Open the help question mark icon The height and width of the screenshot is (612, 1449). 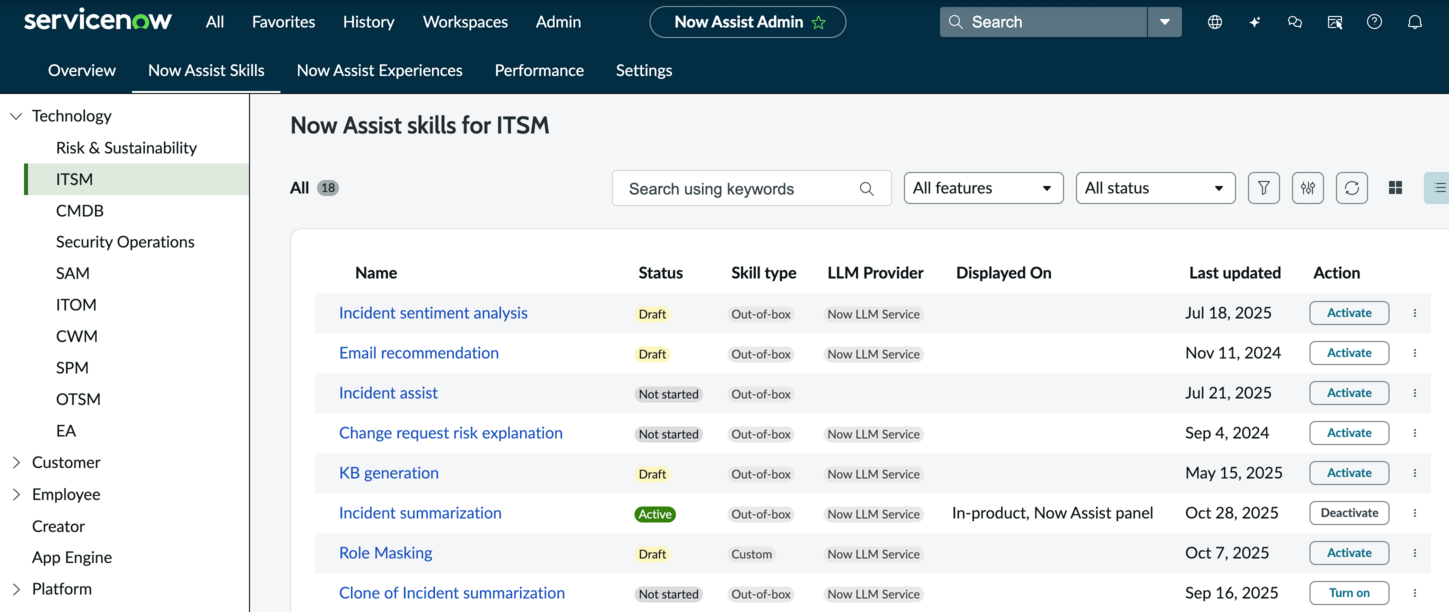pyautogui.click(x=1375, y=22)
